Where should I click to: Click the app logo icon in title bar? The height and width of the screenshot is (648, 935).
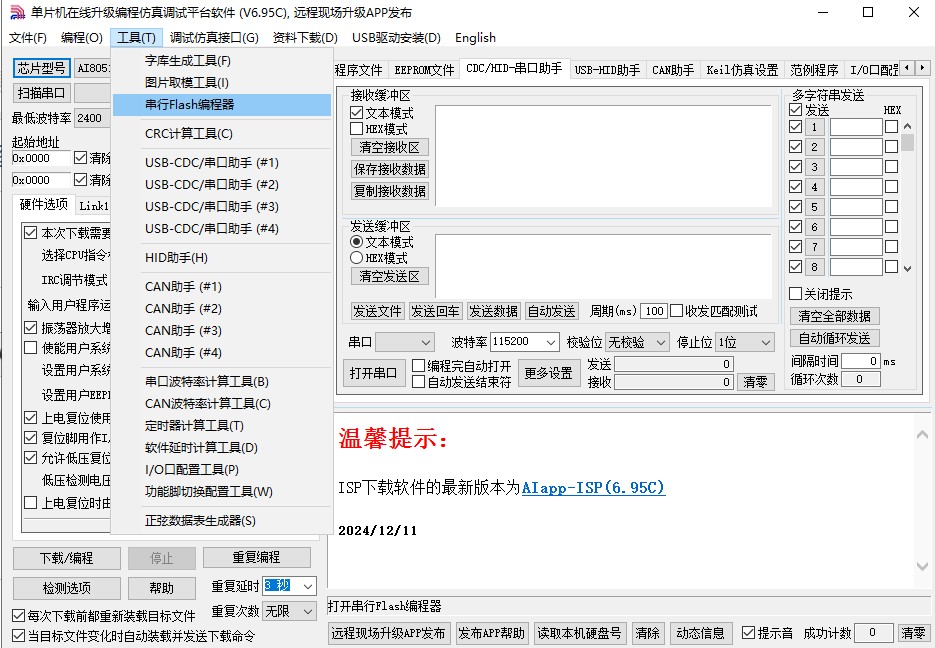18,13
